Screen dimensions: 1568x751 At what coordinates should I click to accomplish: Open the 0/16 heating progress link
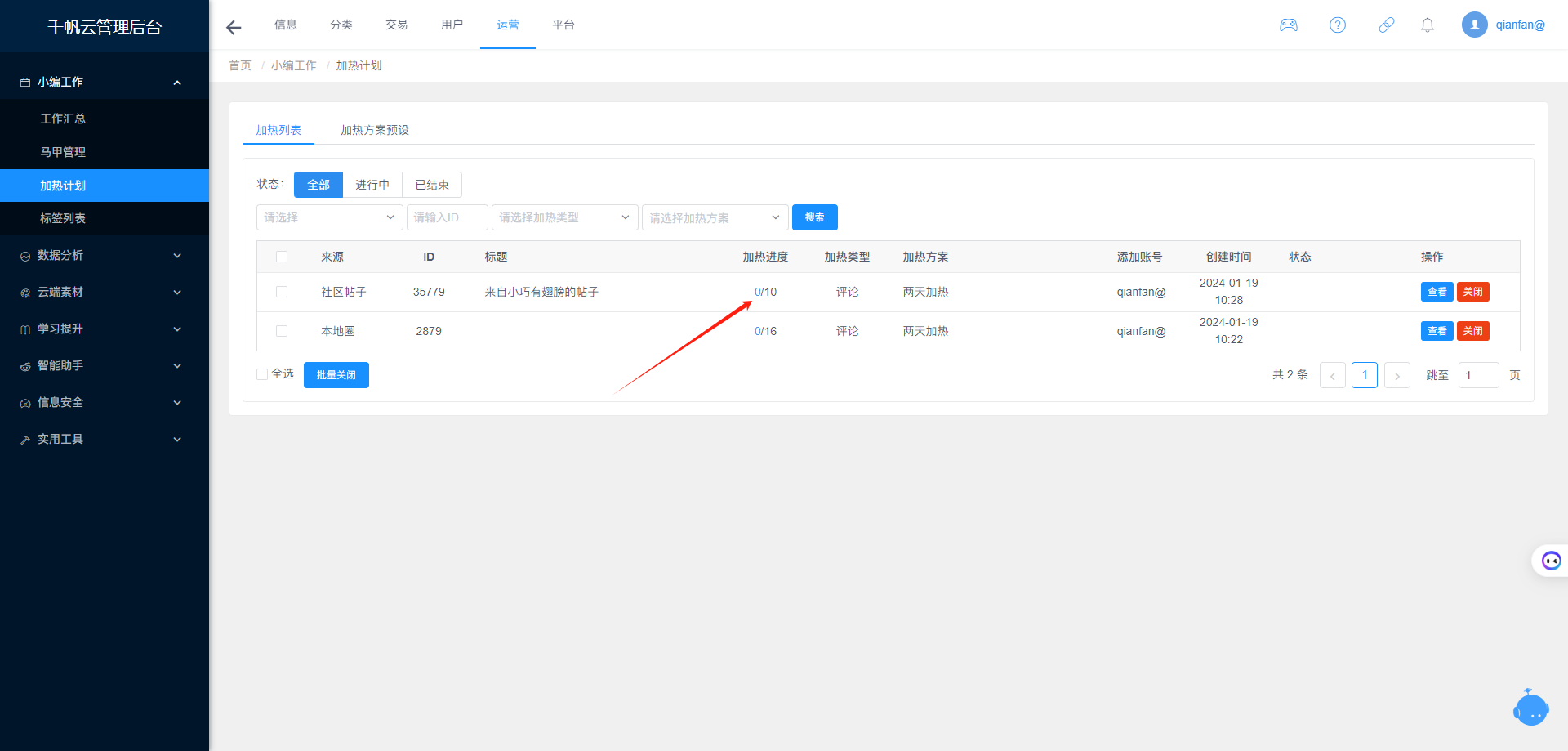[765, 331]
